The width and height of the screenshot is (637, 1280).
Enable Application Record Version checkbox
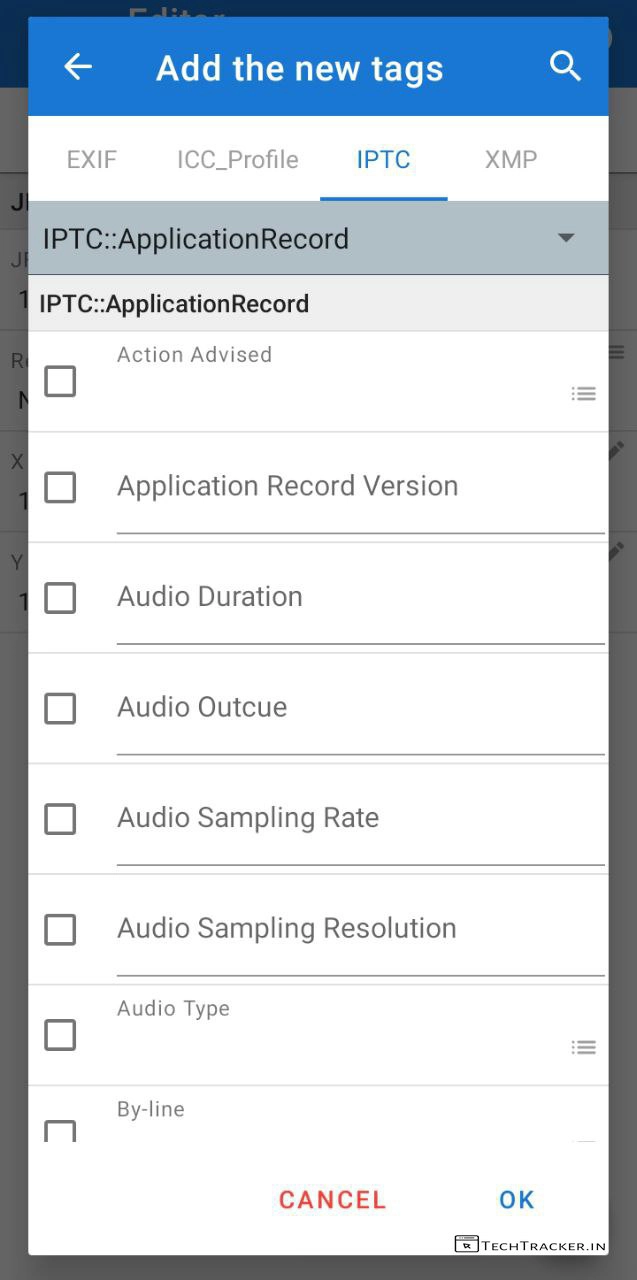coord(60,487)
